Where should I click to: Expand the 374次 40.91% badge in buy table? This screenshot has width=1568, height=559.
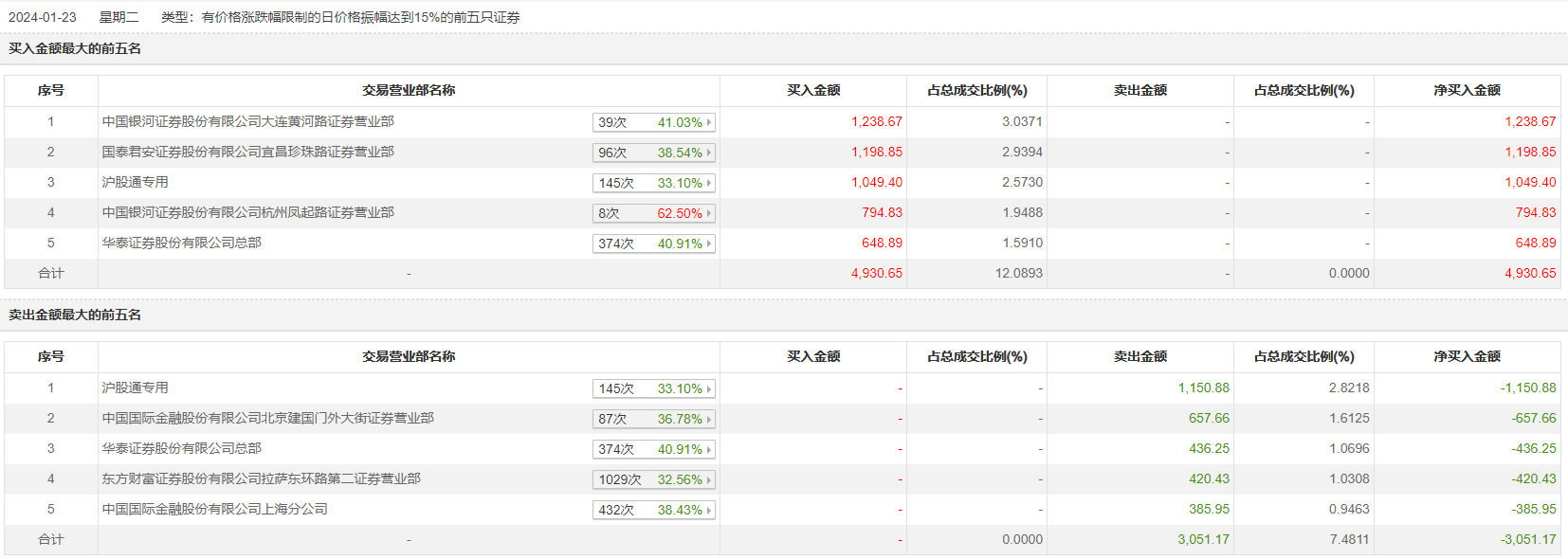[653, 243]
